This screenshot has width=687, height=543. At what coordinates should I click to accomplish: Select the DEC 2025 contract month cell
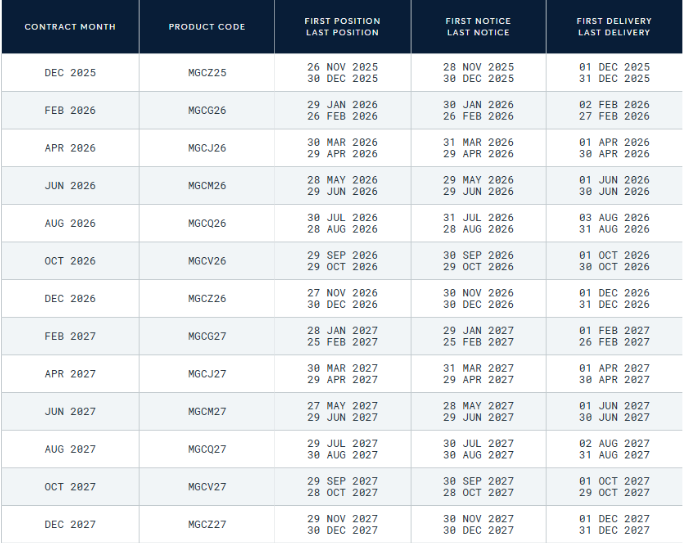click(x=70, y=73)
